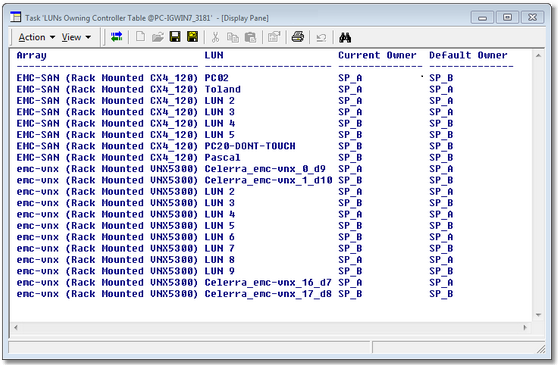This screenshot has width=558, height=365.
Task: Click the vertical scrollbar down arrow
Action: tap(538, 315)
